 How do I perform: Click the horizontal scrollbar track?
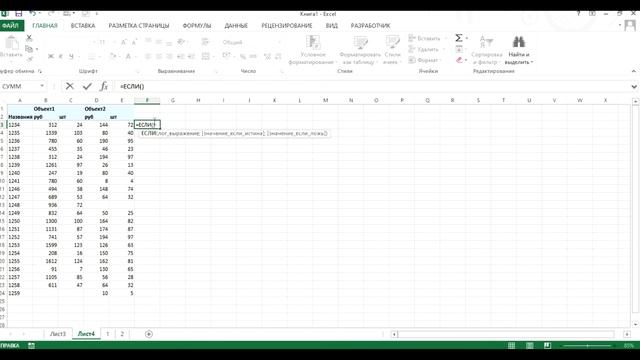pyautogui.click(x=506, y=334)
